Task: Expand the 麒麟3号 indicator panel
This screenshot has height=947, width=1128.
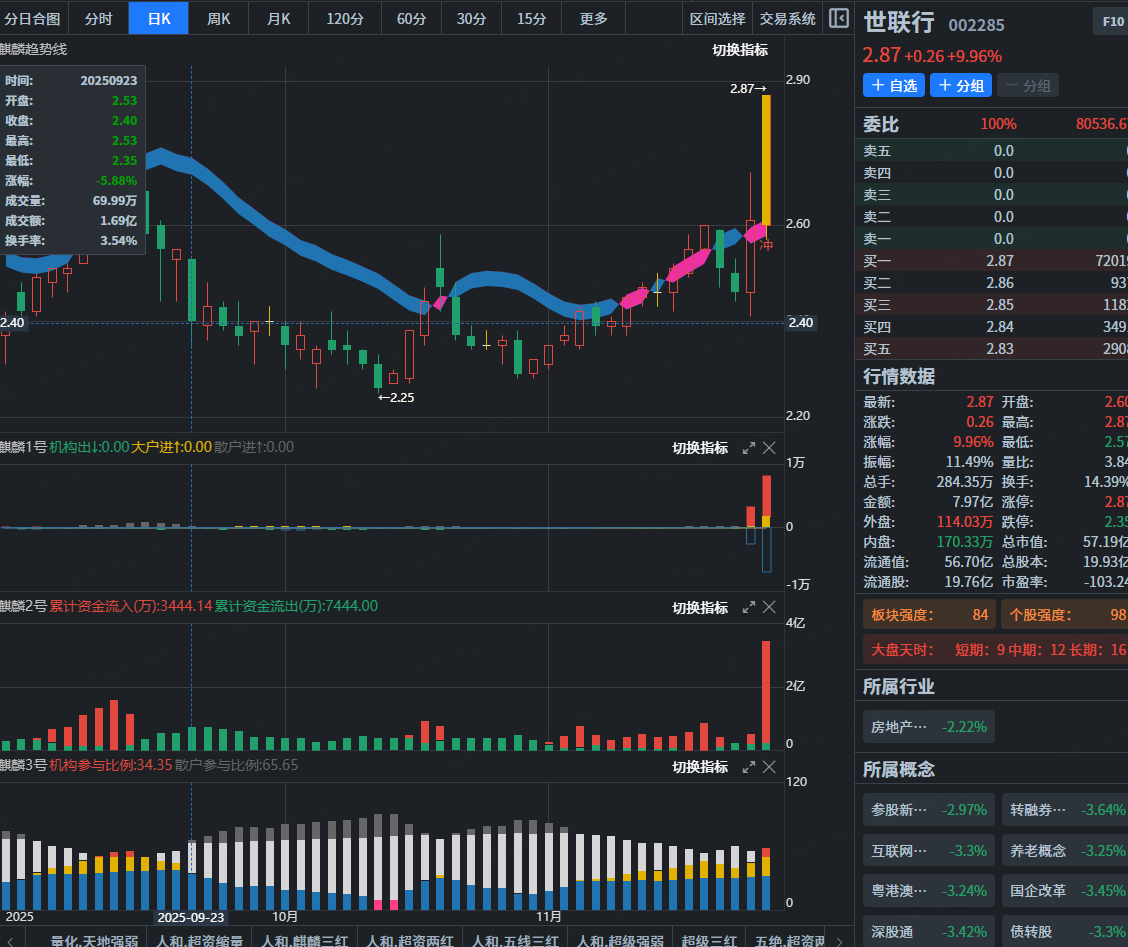Action: point(748,767)
